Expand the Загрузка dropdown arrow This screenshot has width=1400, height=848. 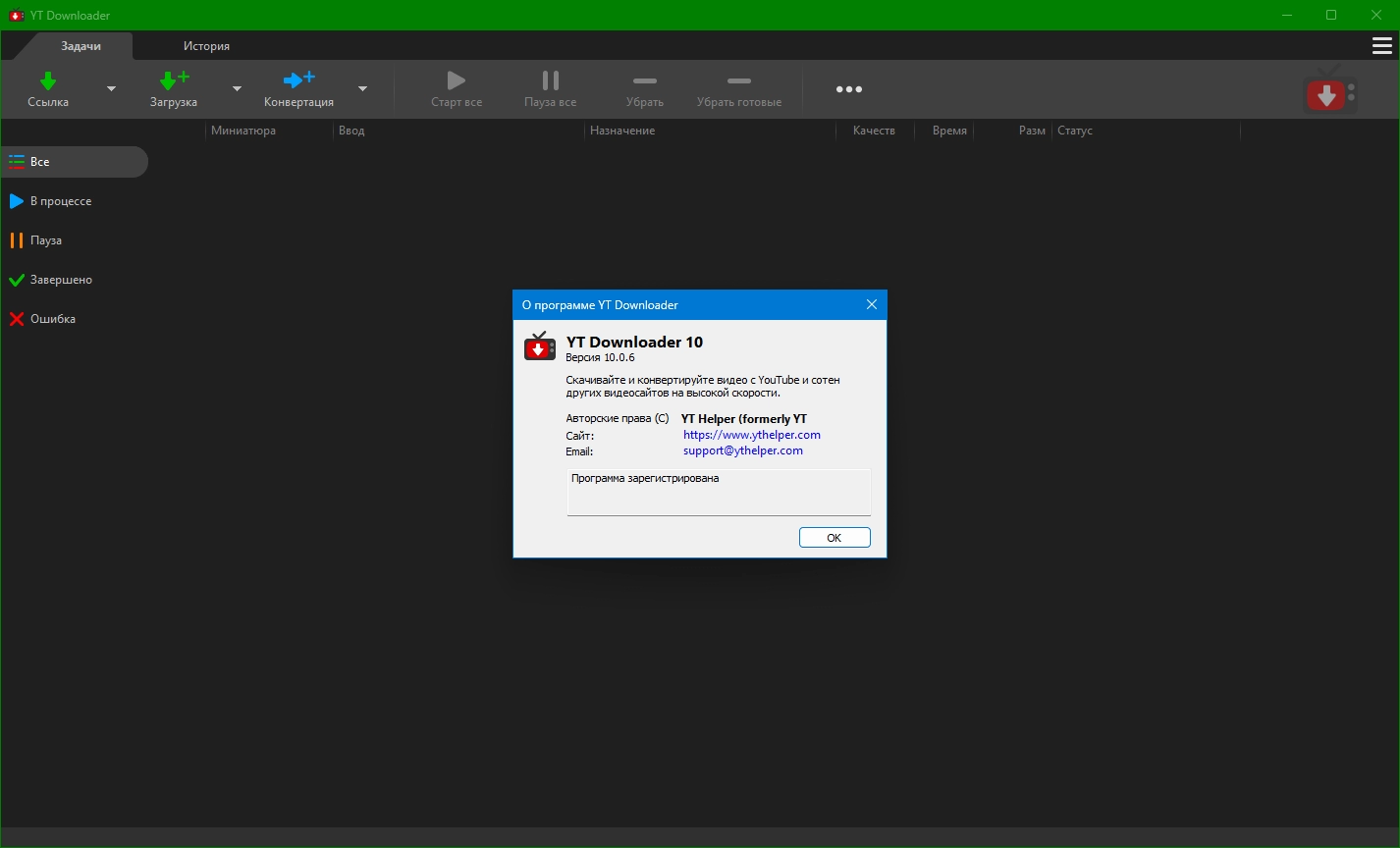(x=237, y=89)
